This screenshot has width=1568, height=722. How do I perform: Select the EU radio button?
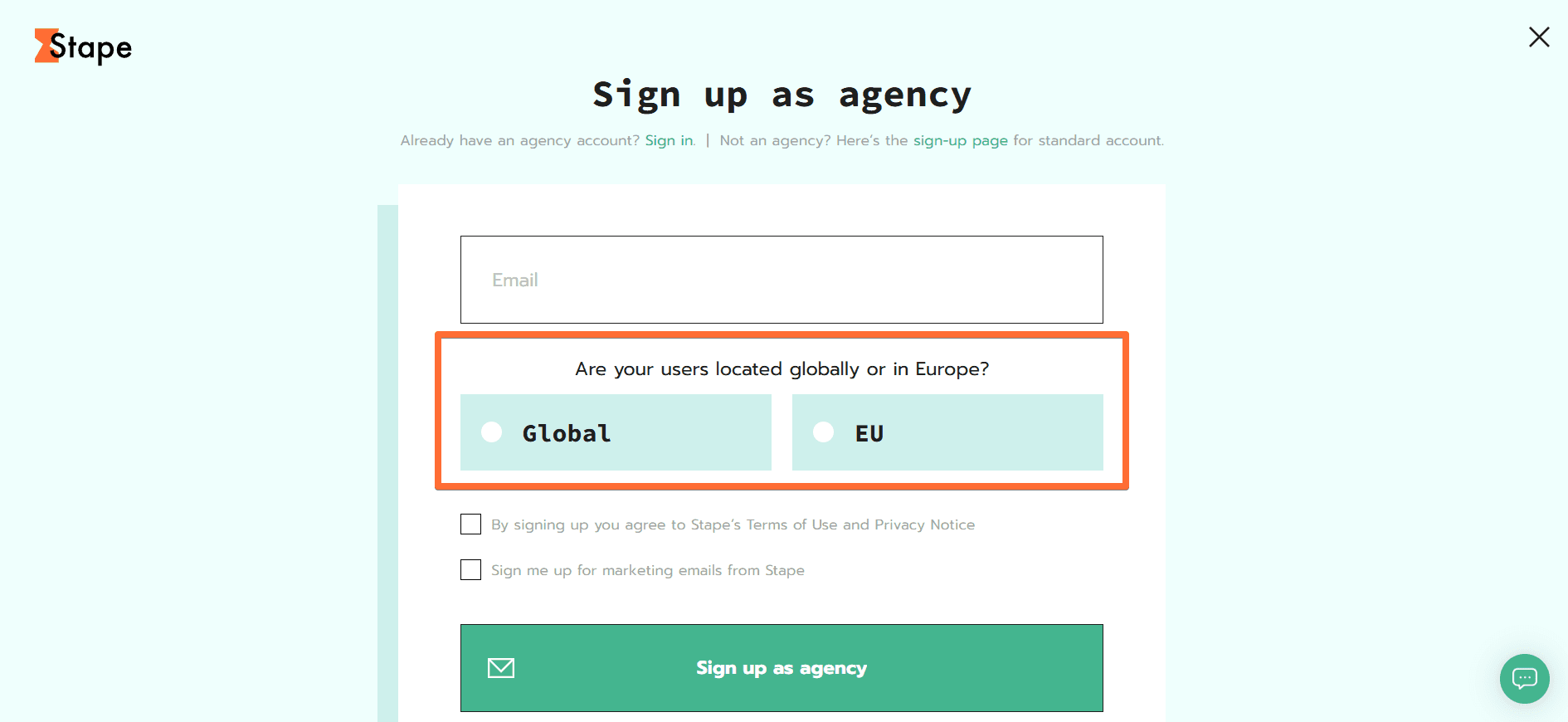coord(823,432)
